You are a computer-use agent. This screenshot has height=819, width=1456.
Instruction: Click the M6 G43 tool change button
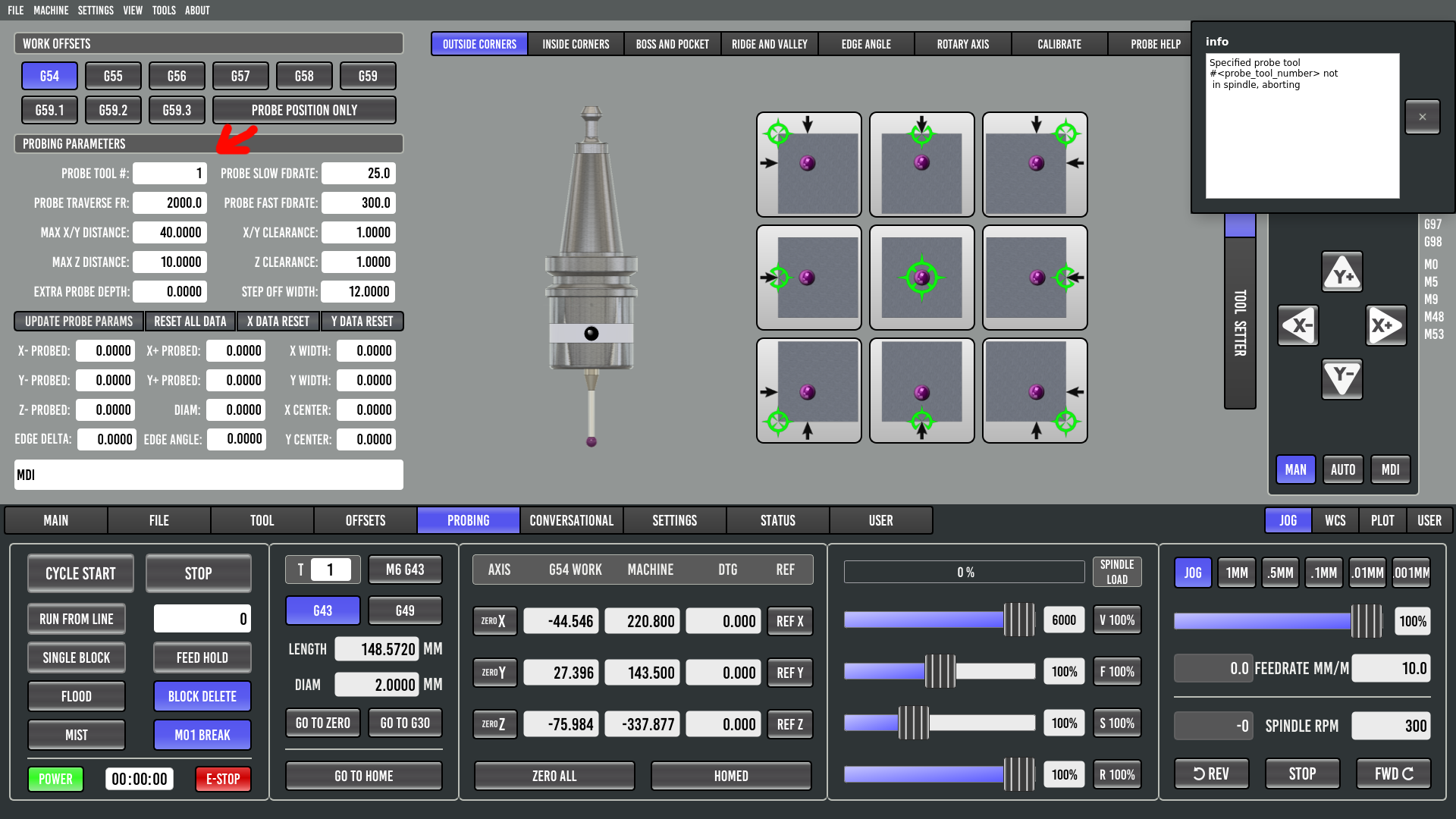coord(405,570)
